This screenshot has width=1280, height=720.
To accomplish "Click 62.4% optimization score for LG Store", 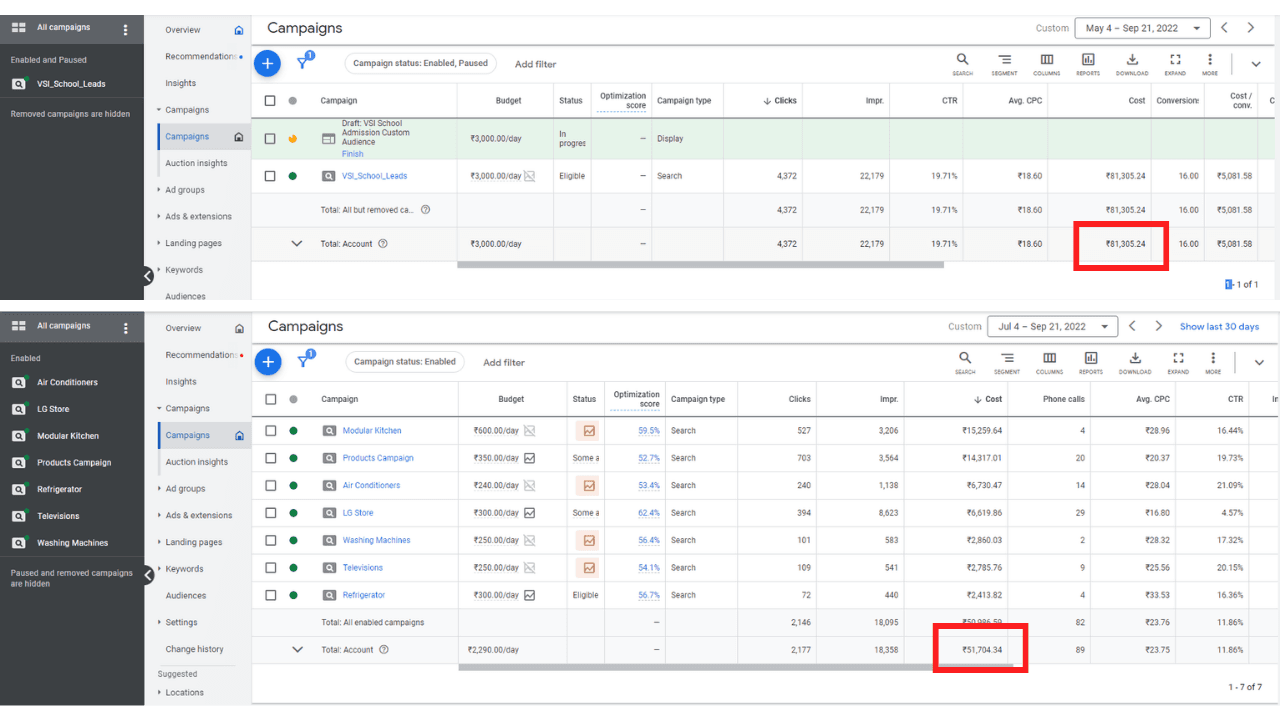I will 649,513.
